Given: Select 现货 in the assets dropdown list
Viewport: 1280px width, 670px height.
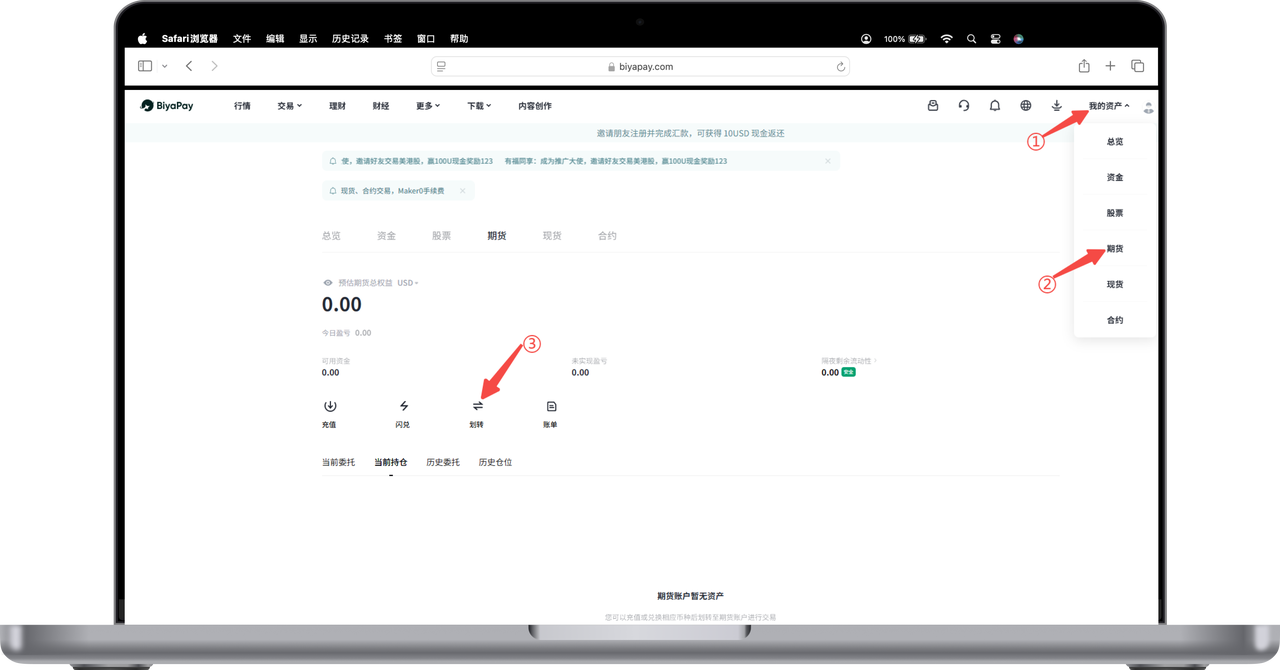Looking at the screenshot, I should [x=1114, y=285].
